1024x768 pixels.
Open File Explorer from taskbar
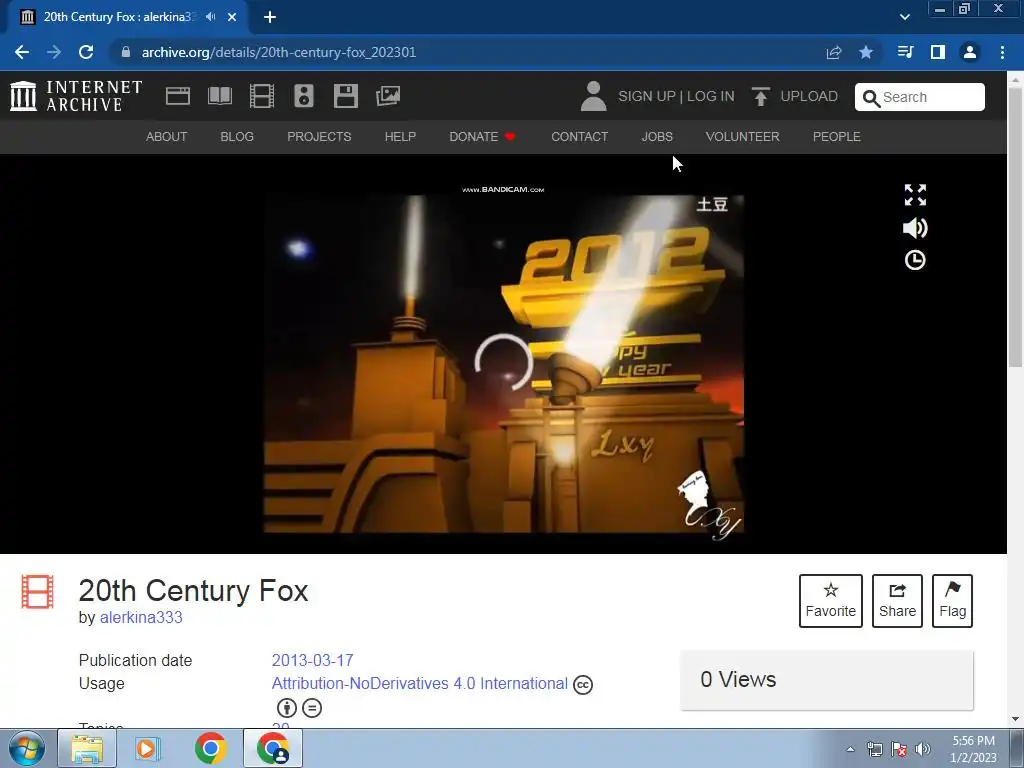[x=87, y=748]
